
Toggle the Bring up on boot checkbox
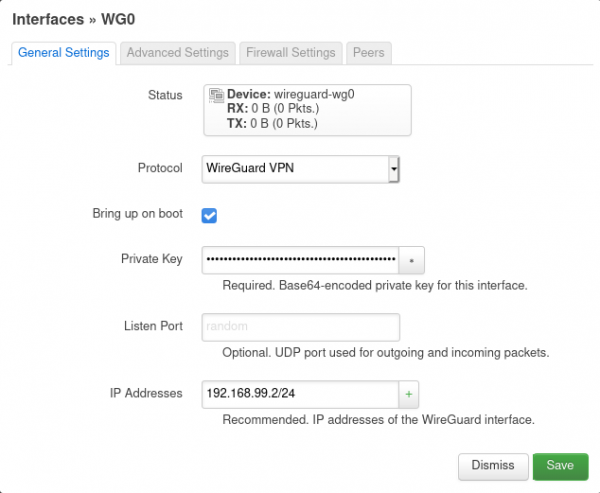(210, 215)
